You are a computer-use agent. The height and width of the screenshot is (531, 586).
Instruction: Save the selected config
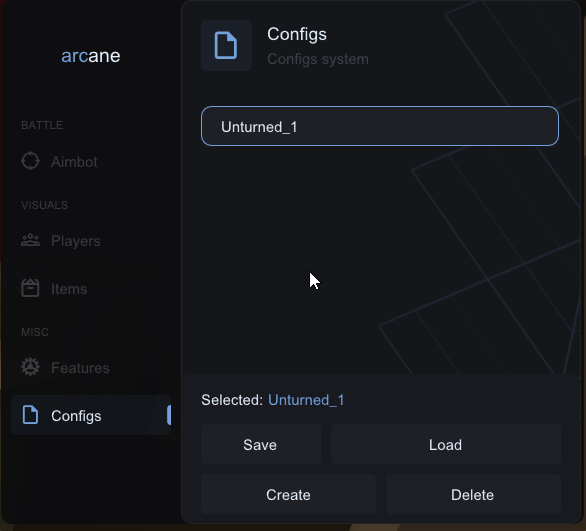261,444
